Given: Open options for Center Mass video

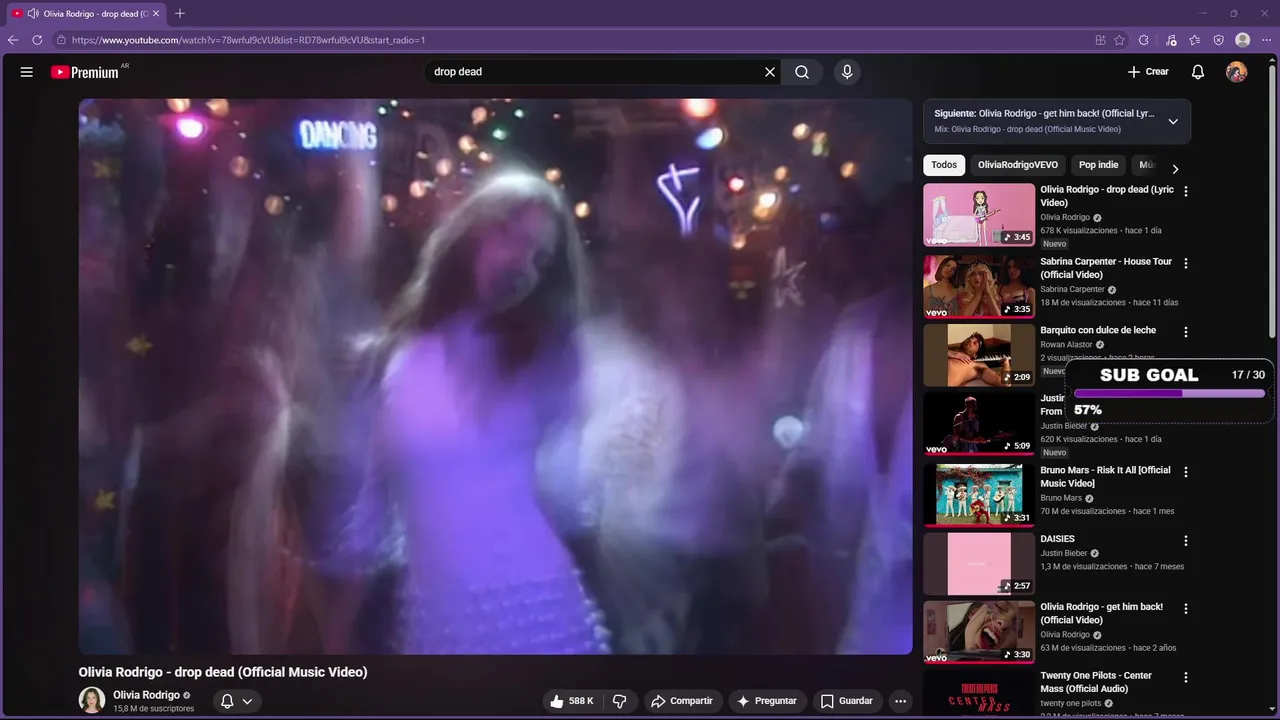Looking at the screenshot, I should (x=1186, y=677).
